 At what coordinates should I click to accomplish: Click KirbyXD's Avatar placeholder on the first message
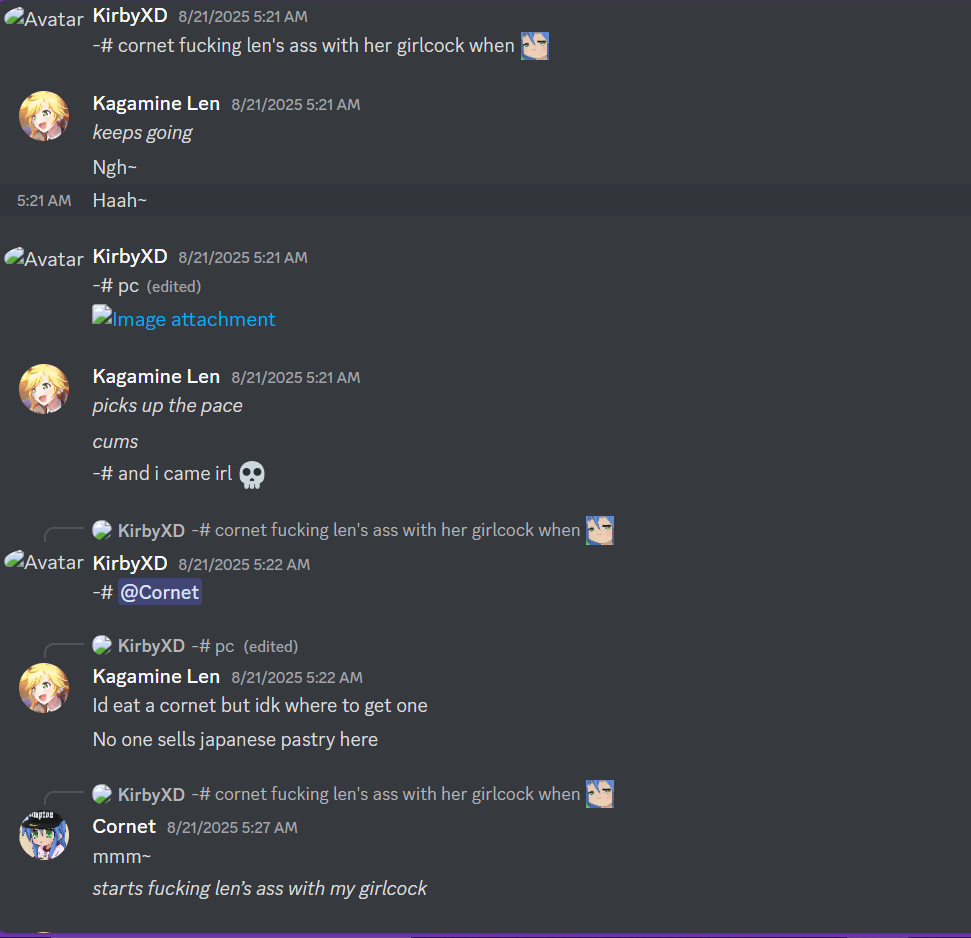pyautogui.click(x=43, y=18)
